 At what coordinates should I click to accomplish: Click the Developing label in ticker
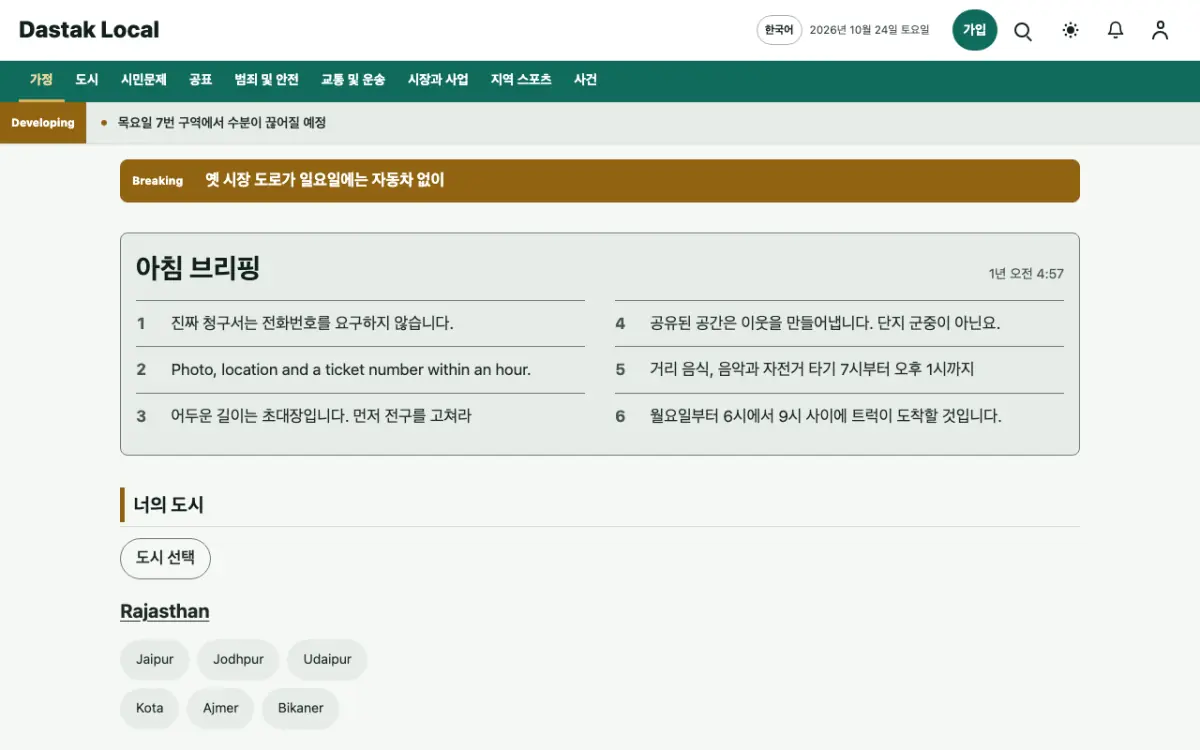click(x=43, y=123)
